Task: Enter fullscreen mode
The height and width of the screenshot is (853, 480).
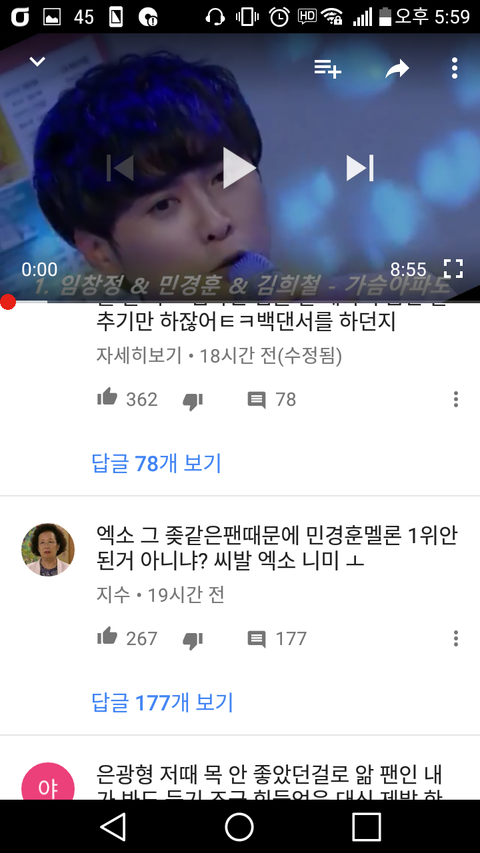Action: click(x=453, y=269)
